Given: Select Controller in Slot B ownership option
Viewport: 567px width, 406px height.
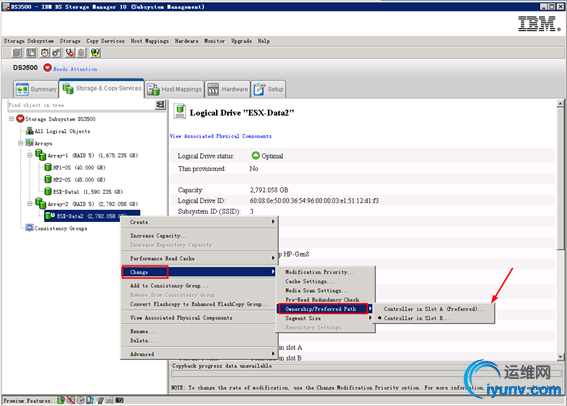Looking at the screenshot, I should click(434, 318).
